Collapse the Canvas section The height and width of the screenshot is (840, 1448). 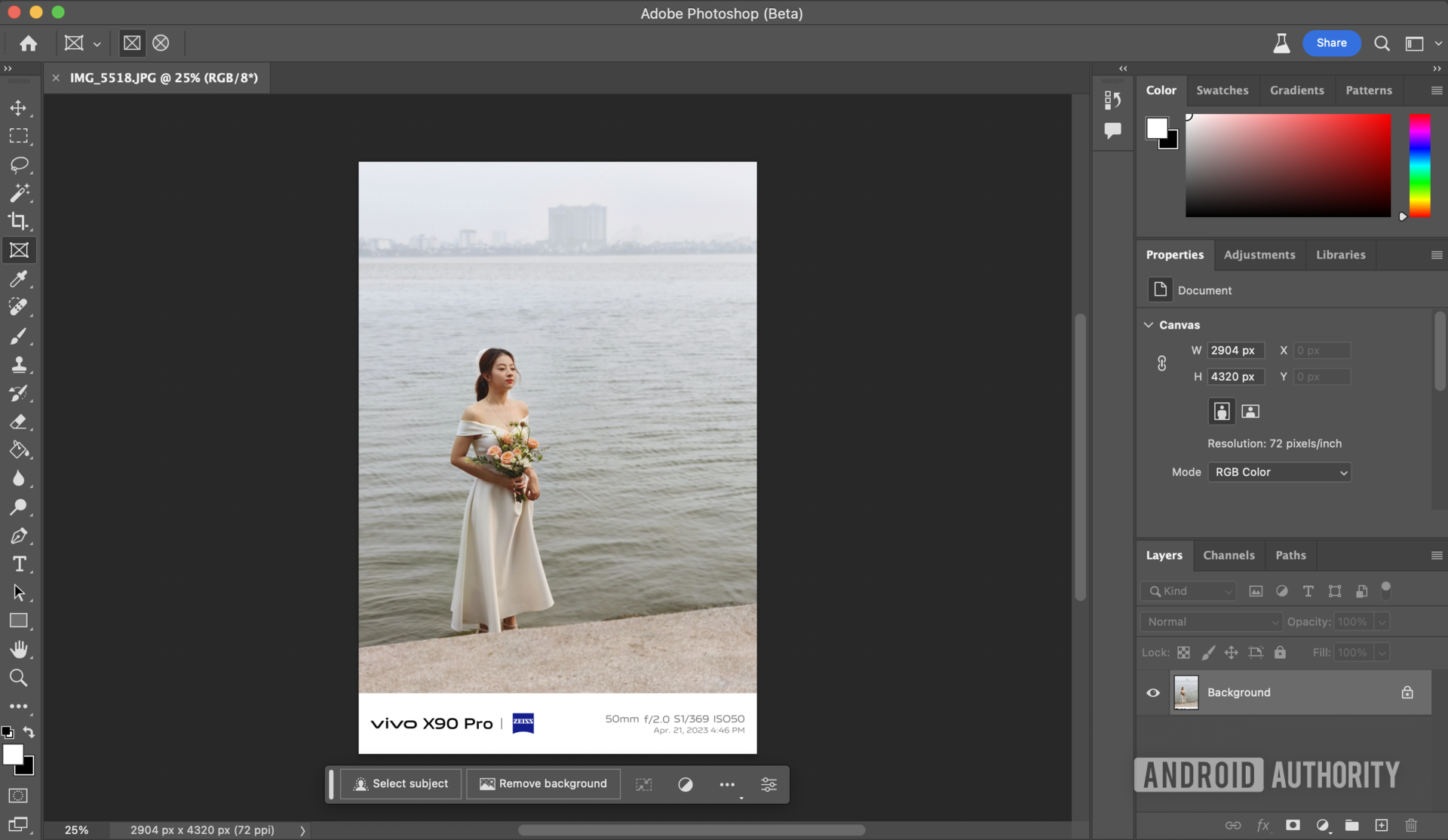click(1149, 325)
